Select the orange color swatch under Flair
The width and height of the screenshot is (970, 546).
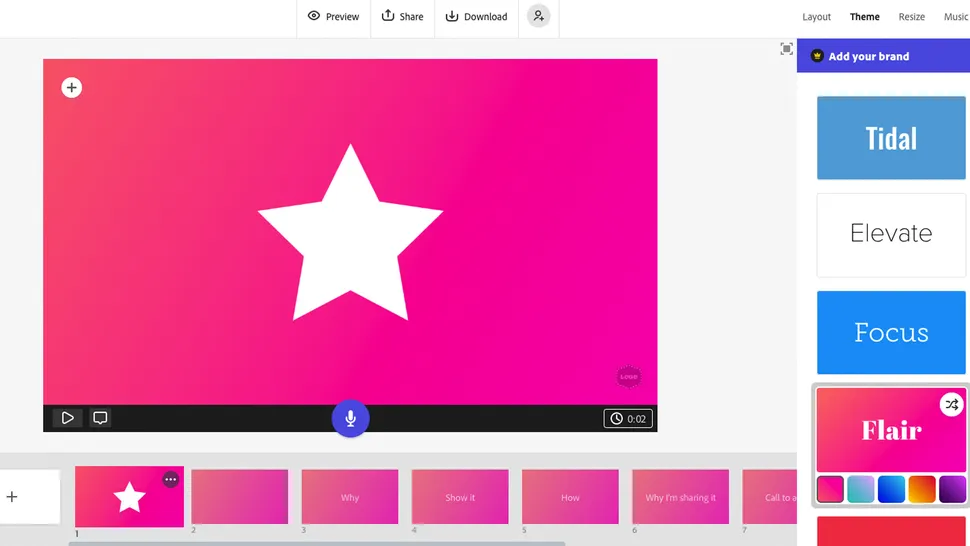(x=921, y=489)
